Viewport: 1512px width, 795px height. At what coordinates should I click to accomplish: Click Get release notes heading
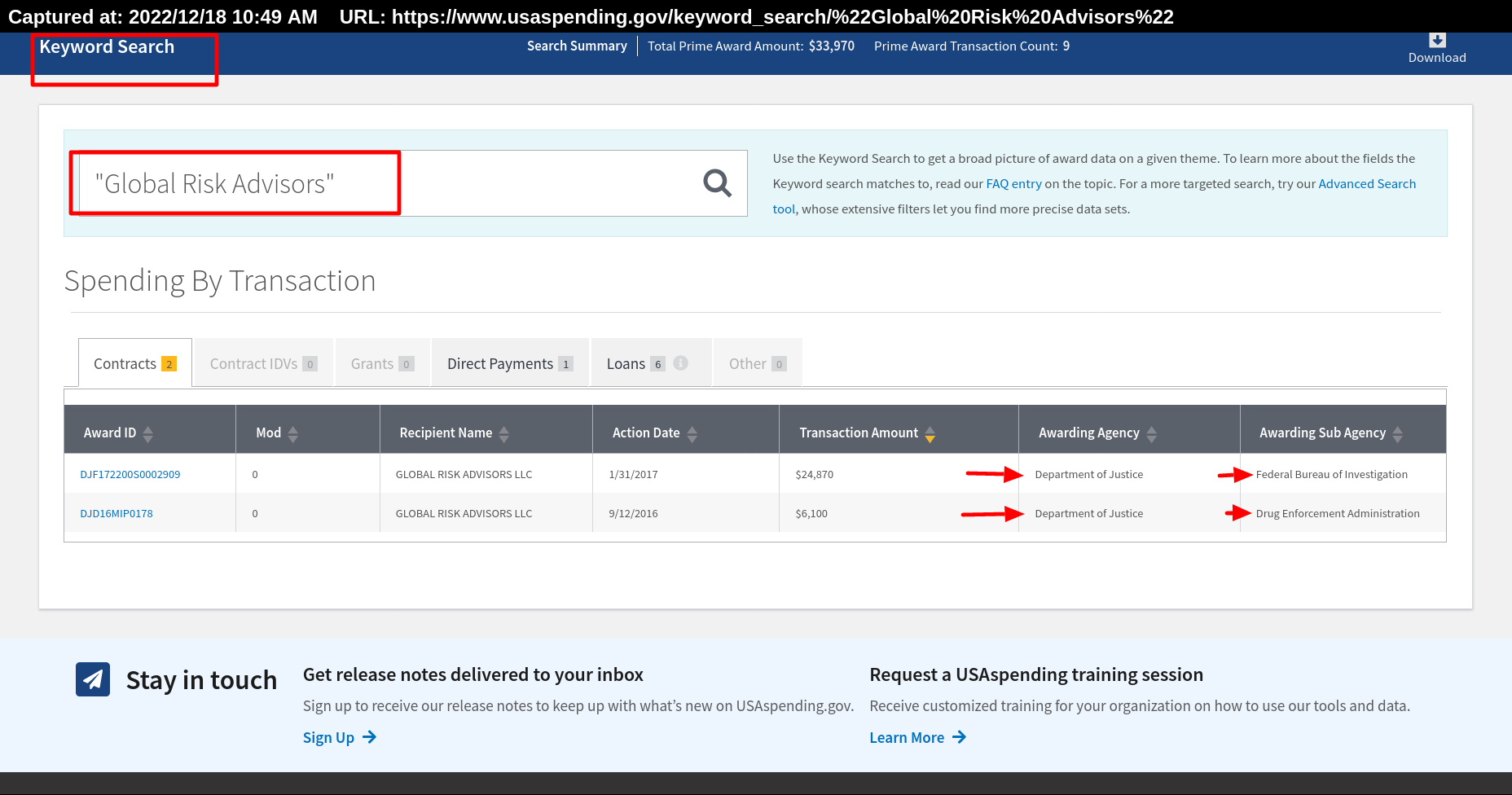point(473,674)
